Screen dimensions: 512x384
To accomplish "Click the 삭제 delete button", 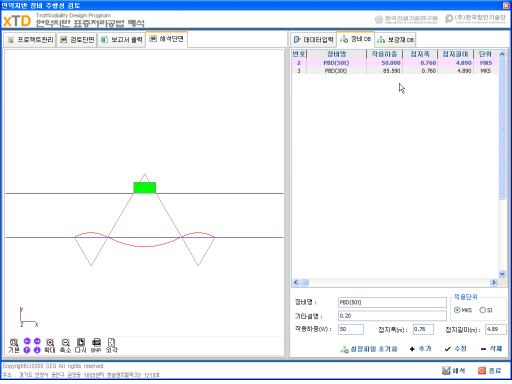I will (492, 349).
